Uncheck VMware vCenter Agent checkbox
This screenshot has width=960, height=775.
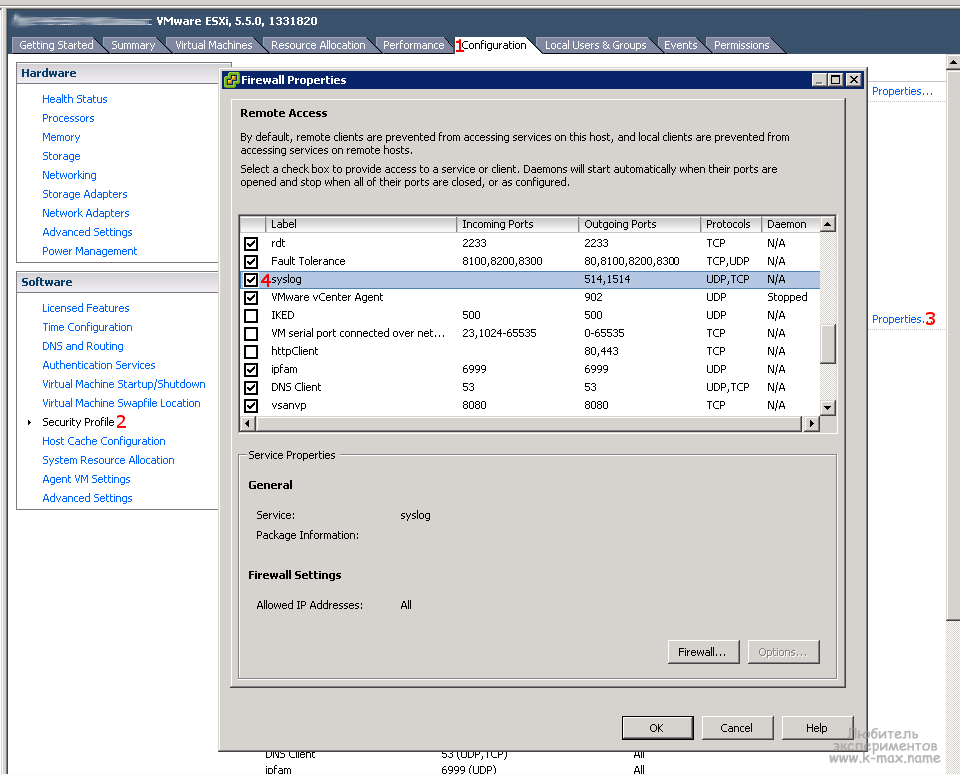251,298
